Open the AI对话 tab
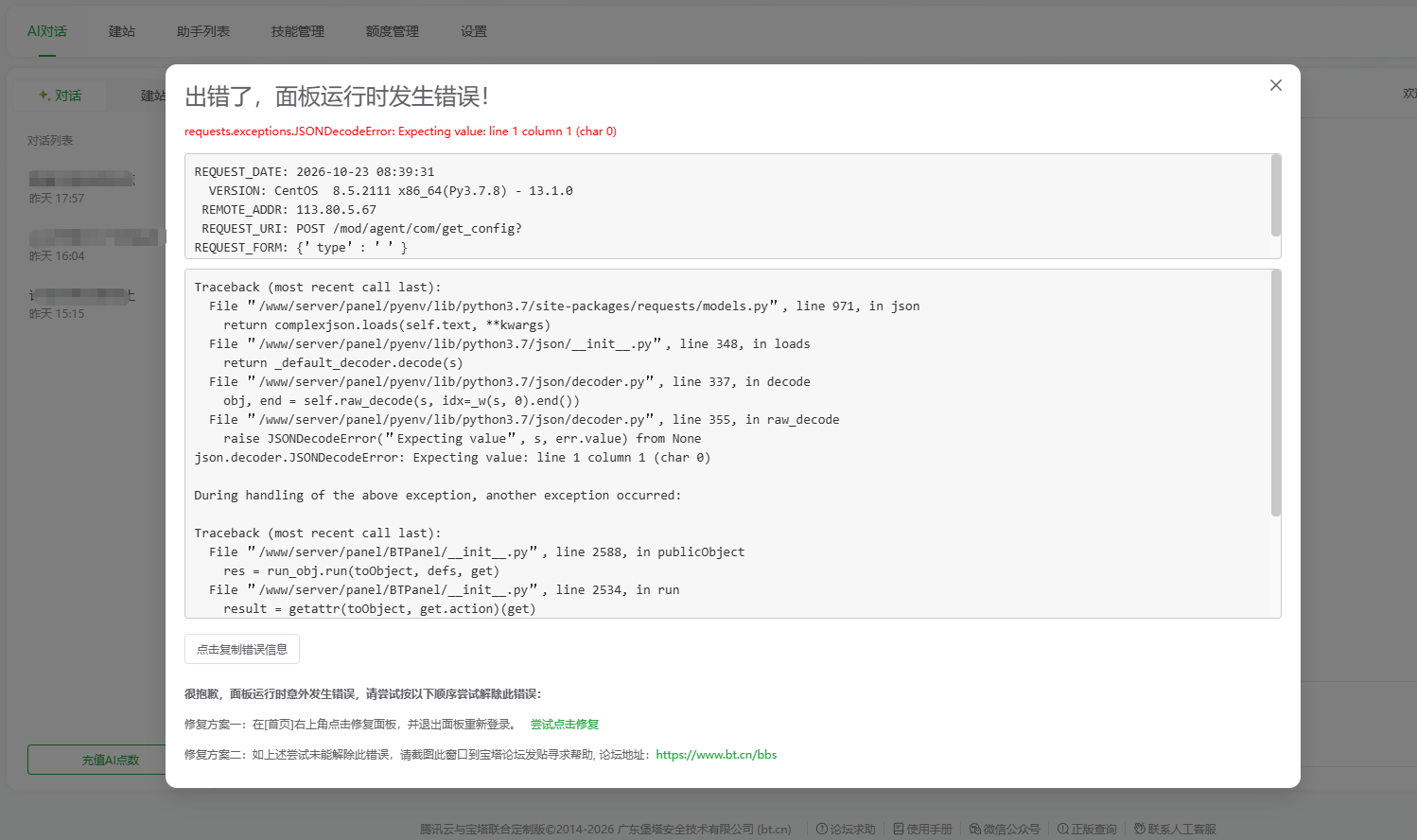Viewport: 1417px width, 840px height. 47,31
